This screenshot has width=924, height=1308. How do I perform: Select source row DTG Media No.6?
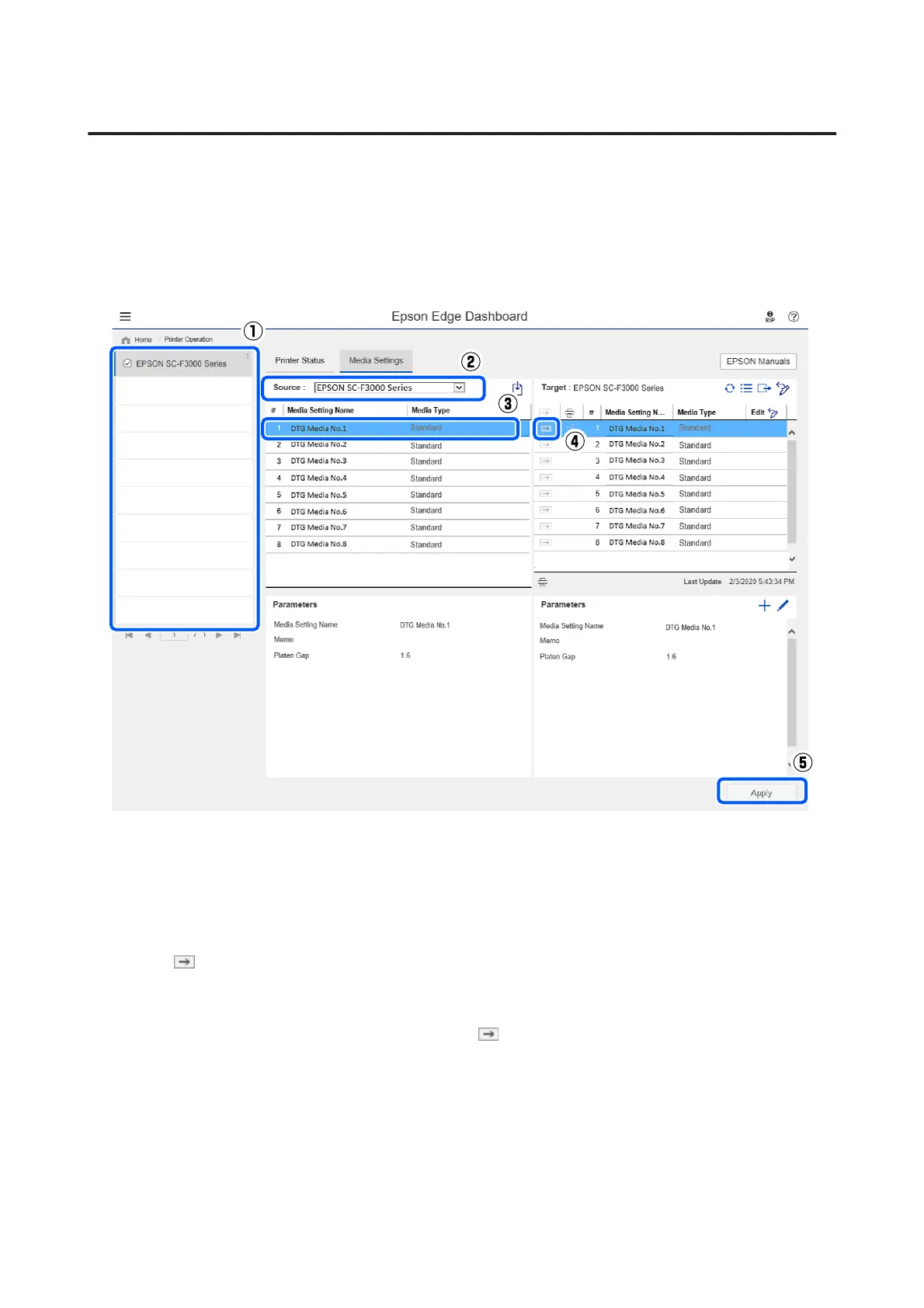[x=398, y=511]
